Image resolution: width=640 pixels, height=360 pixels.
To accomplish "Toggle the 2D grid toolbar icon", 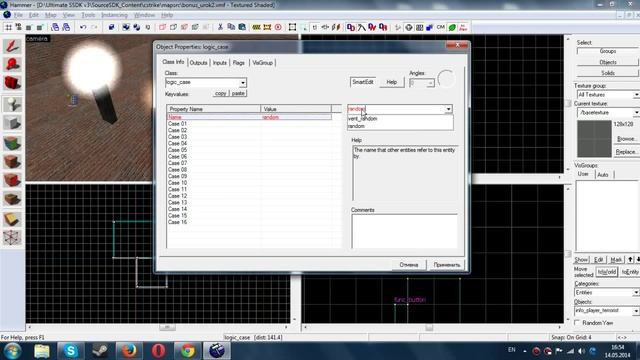I will tap(8, 27).
